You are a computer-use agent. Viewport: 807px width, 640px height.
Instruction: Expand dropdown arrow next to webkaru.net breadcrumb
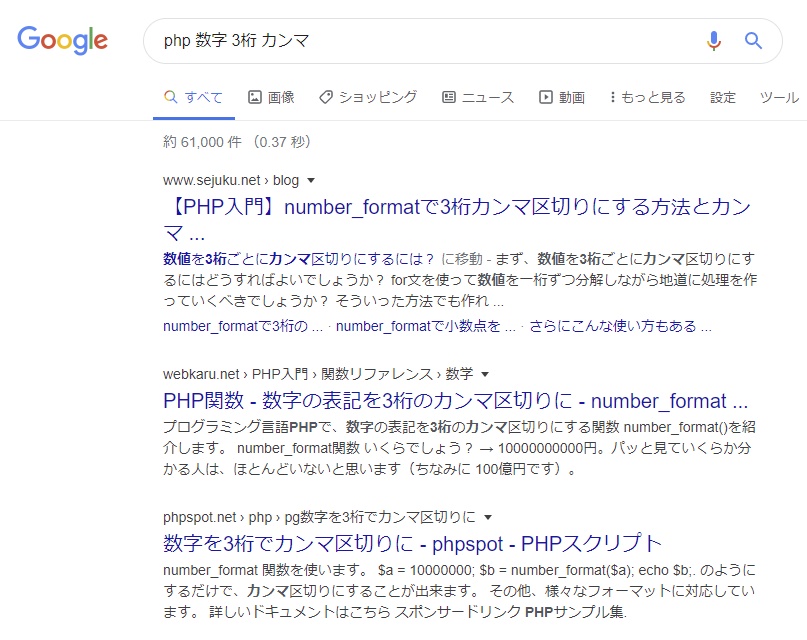point(484,374)
